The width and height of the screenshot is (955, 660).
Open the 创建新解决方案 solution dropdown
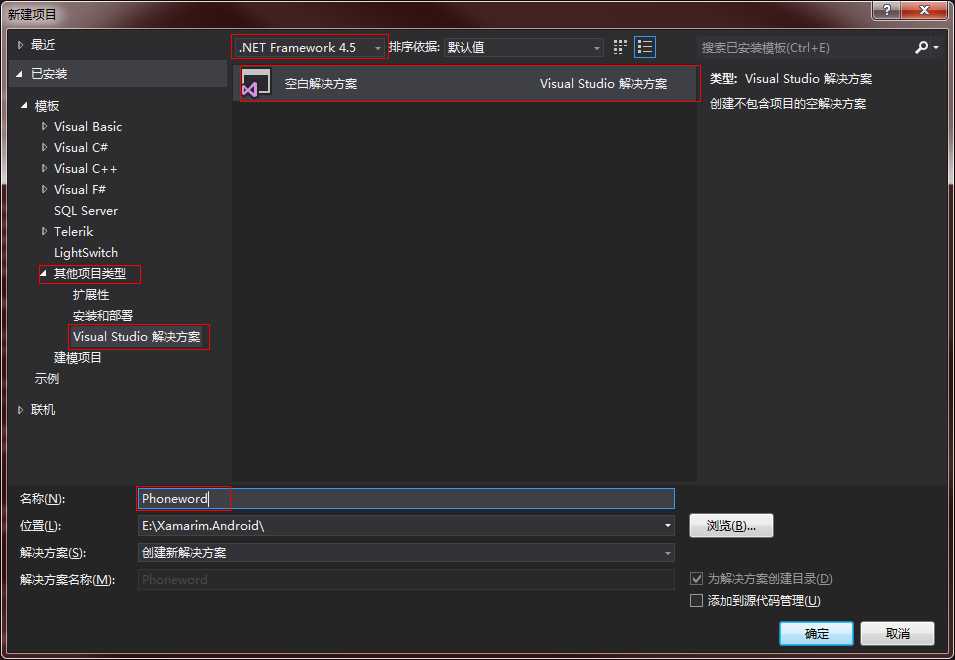click(406, 553)
